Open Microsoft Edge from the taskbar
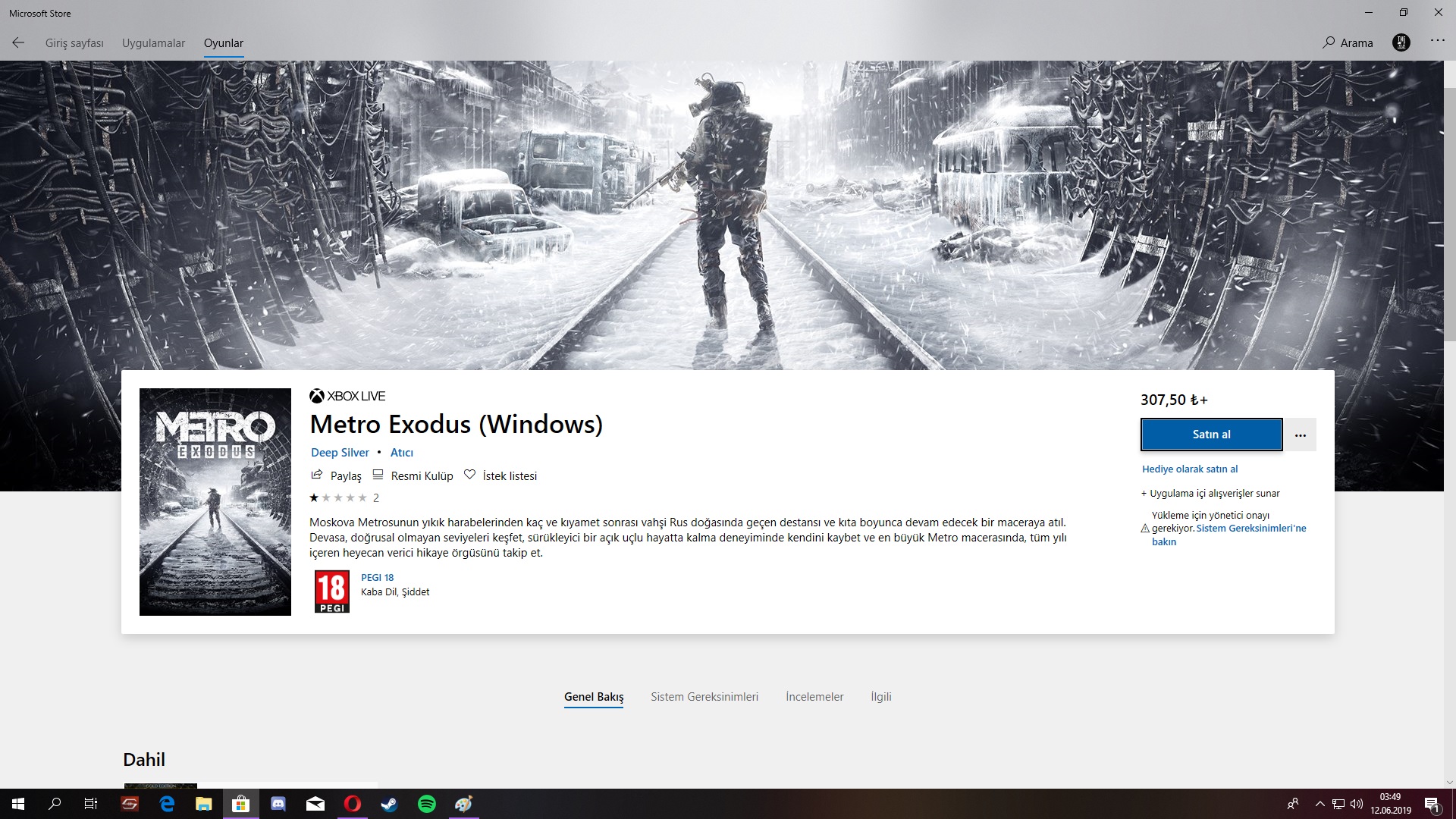Viewport: 1456px width, 819px height. [x=168, y=804]
